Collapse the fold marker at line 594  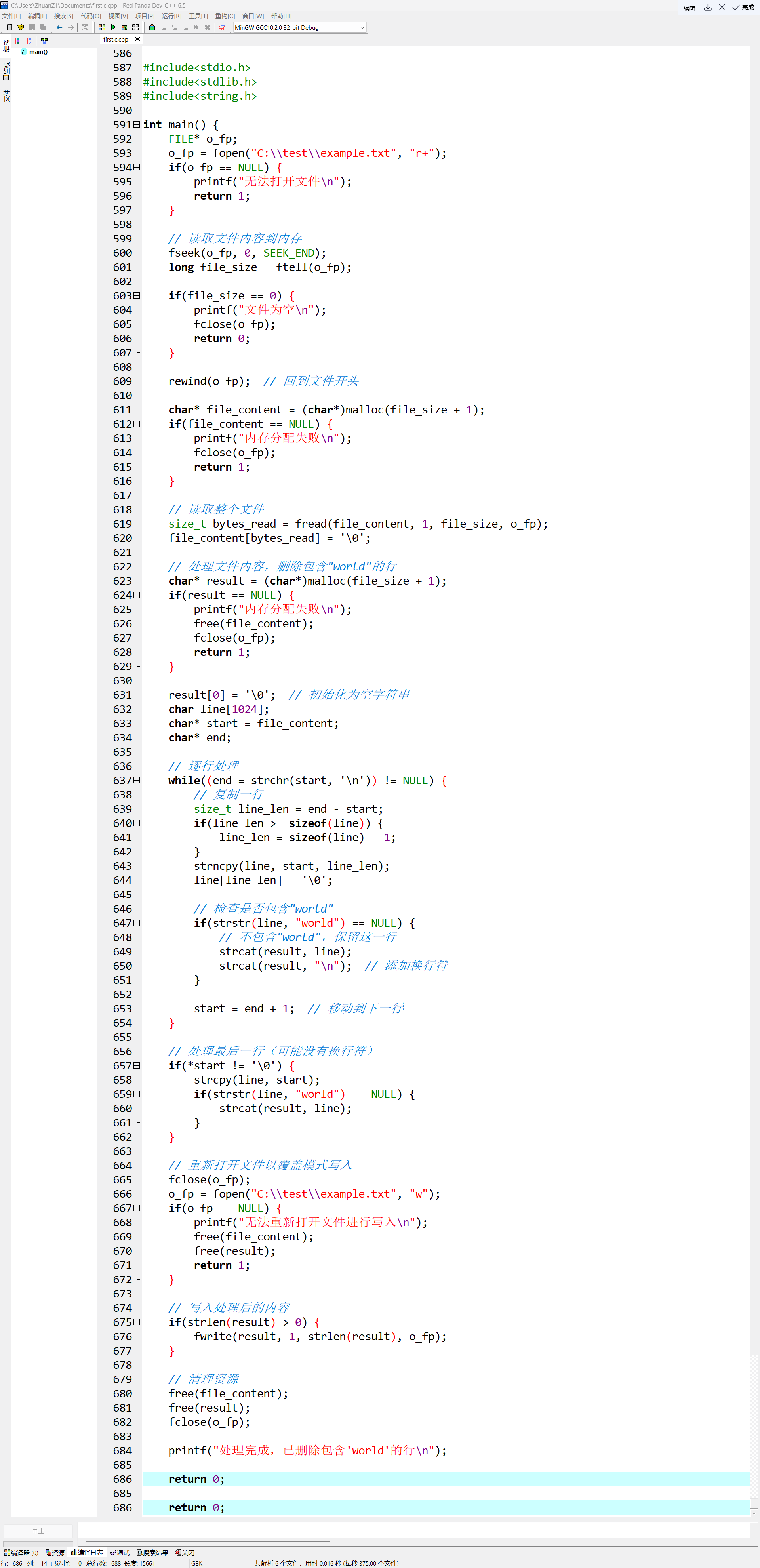pos(136,168)
